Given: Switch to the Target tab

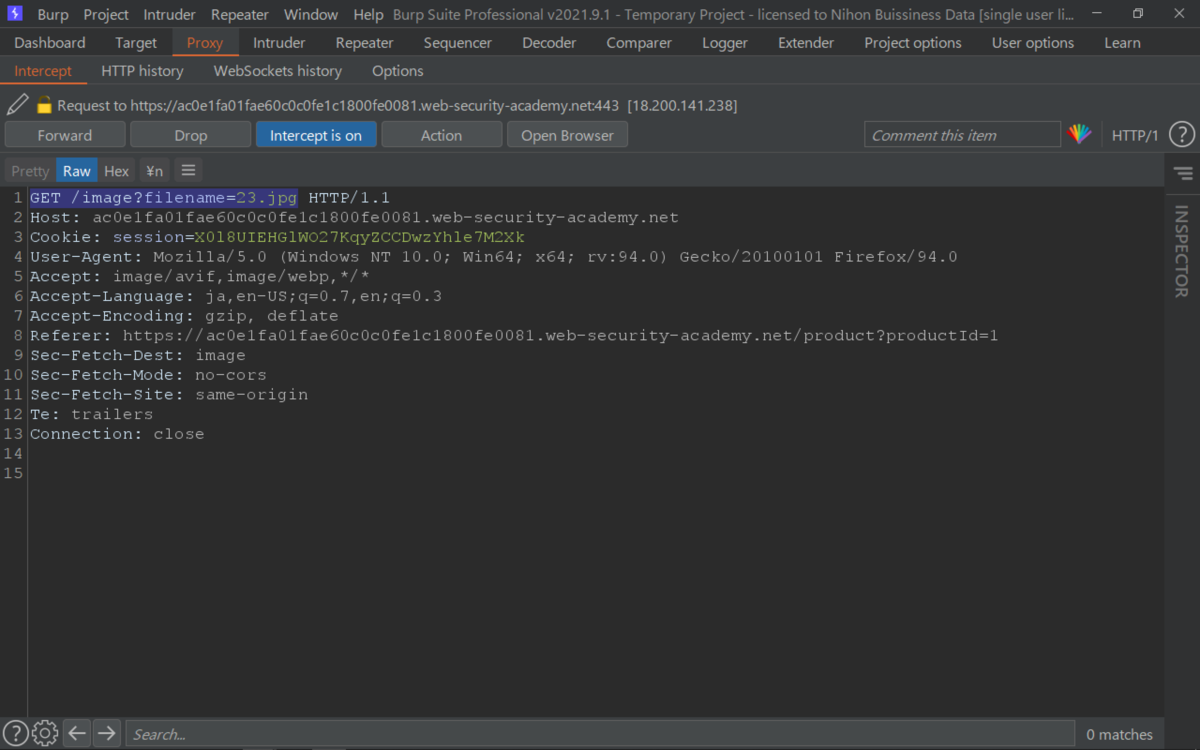Looking at the screenshot, I should [136, 43].
